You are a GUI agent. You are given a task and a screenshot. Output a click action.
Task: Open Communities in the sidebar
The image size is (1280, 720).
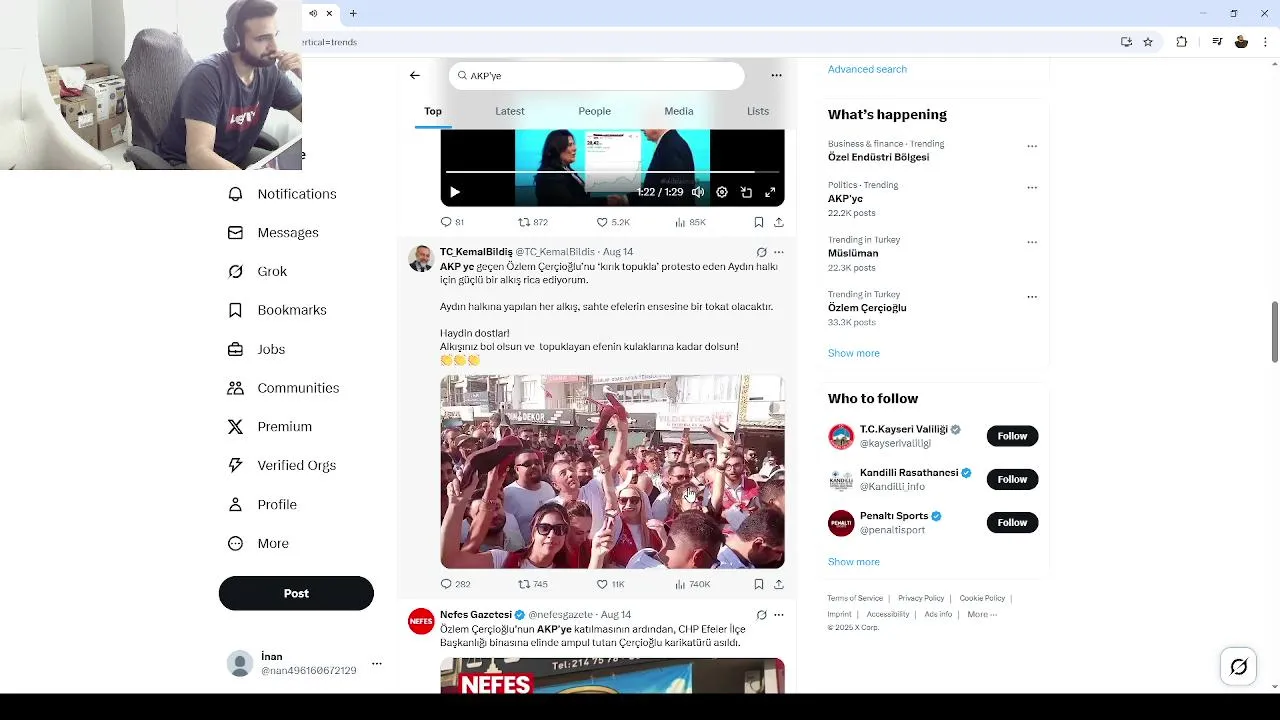coord(284,388)
